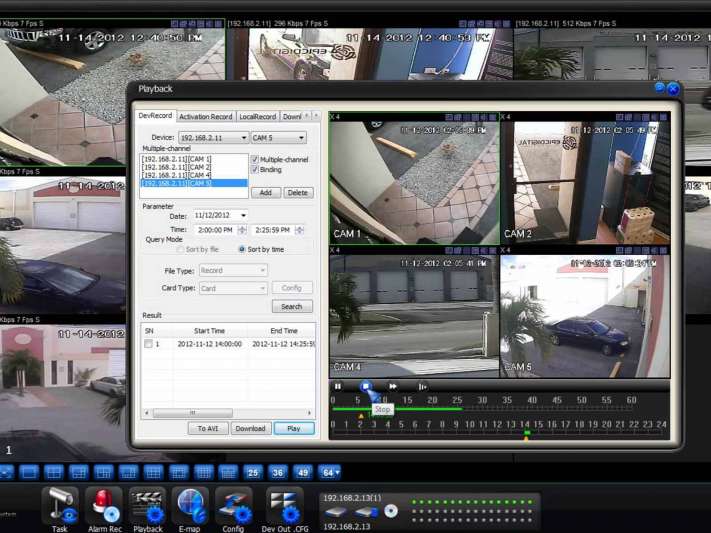Screen dimensions: 711x533
Task: Open the CAM 5 channel dropdown
Action: pos(300,138)
